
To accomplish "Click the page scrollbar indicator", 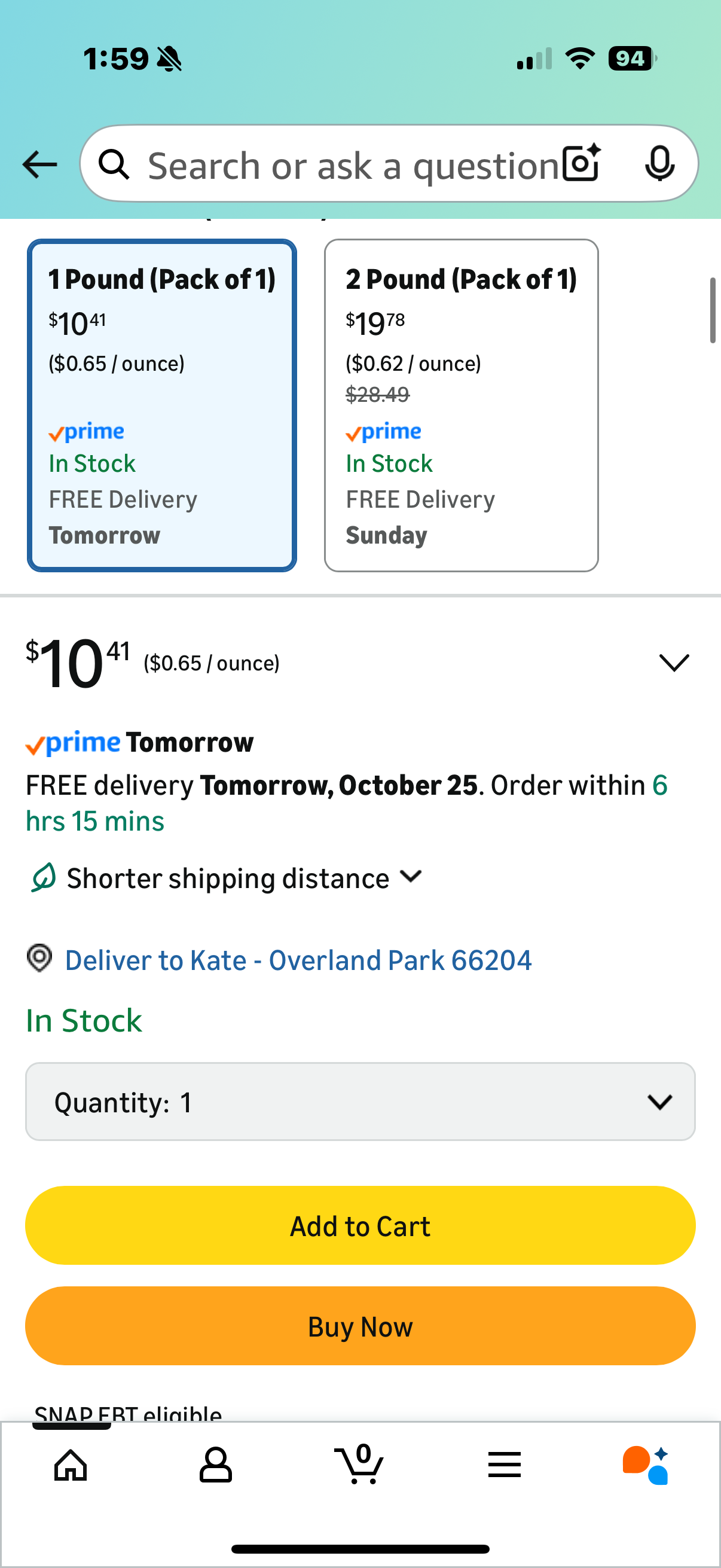I will pos(713,310).
